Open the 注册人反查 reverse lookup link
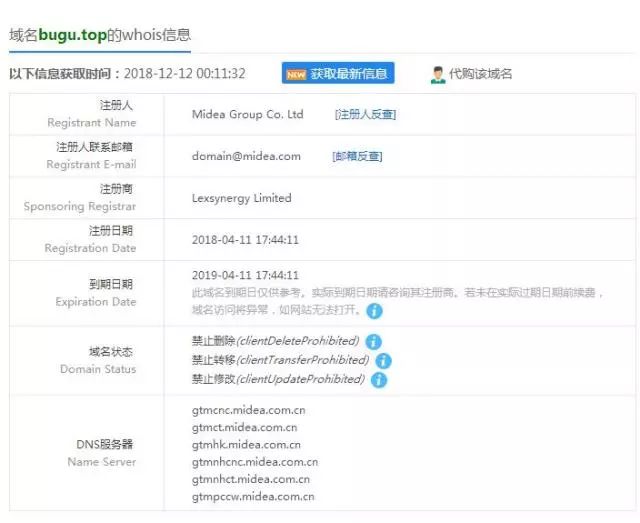Image resolution: width=640 pixels, height=523 pixels. (365, 114)
